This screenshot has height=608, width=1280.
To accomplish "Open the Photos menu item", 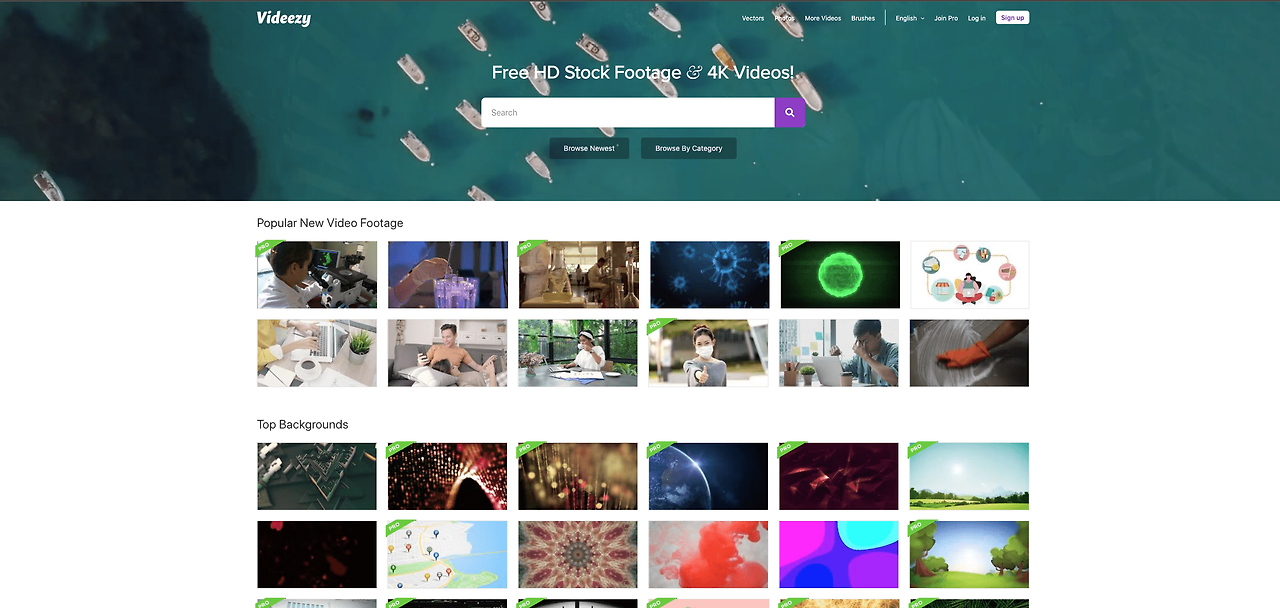I will [x=785, y=18].
